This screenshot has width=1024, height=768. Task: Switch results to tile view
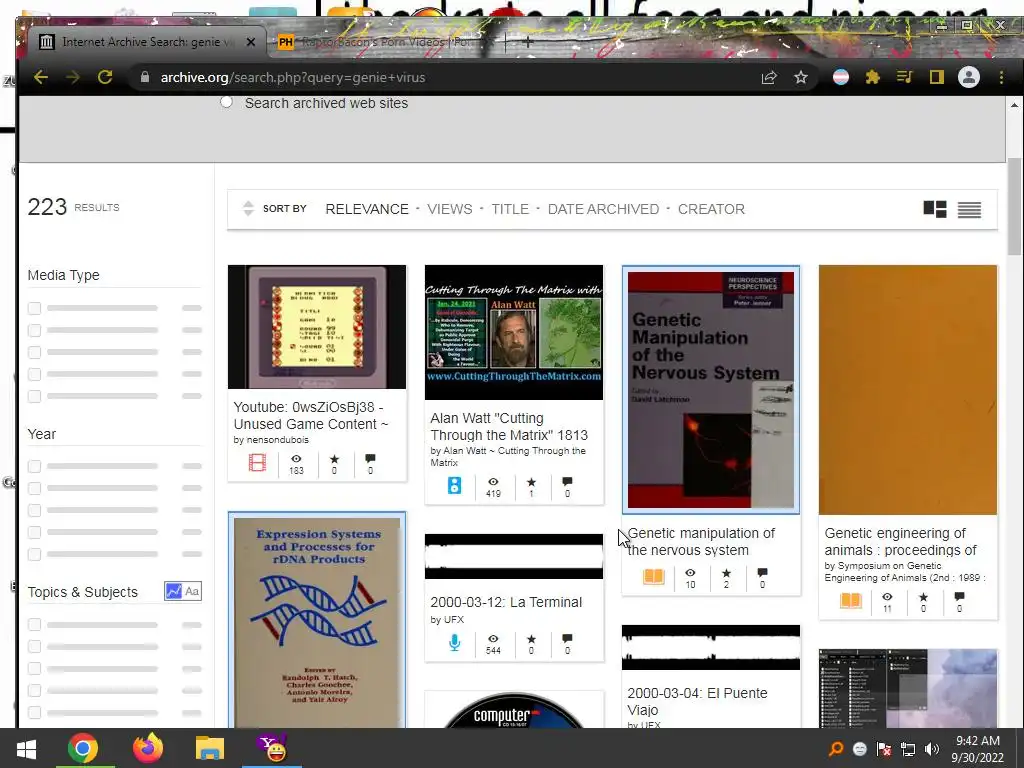(x=935, y=209)
